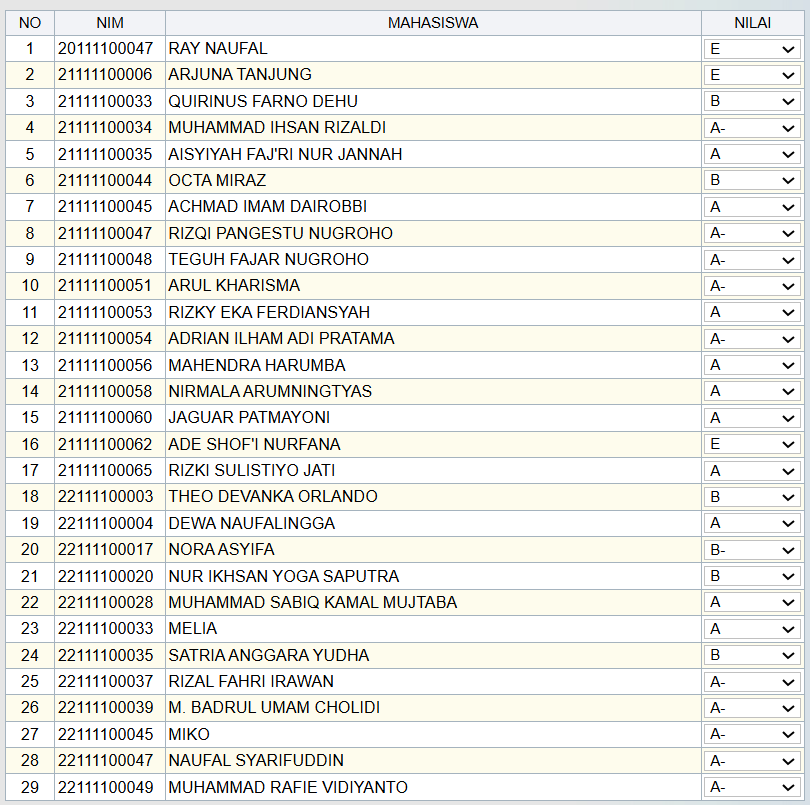Change grade for ADE SHOF'I NURFANA

coord(752,444)
